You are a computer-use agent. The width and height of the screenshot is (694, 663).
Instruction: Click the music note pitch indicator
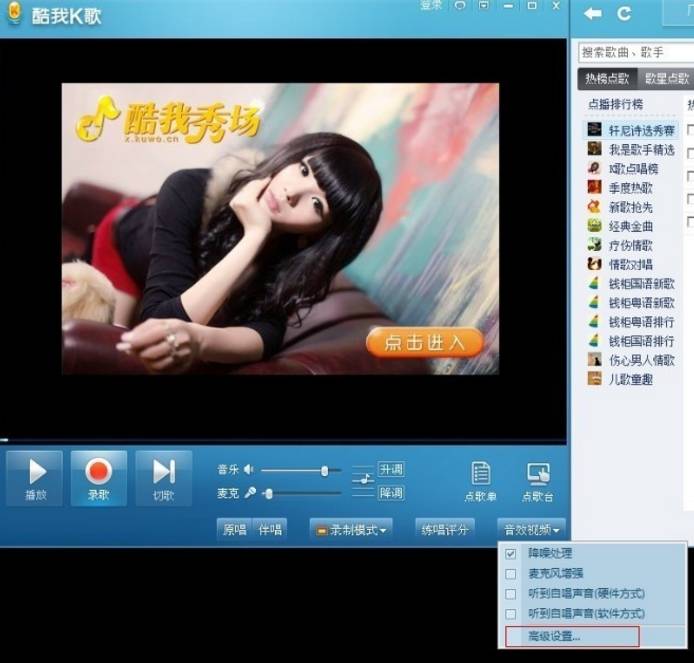click(x=363, y=481)
